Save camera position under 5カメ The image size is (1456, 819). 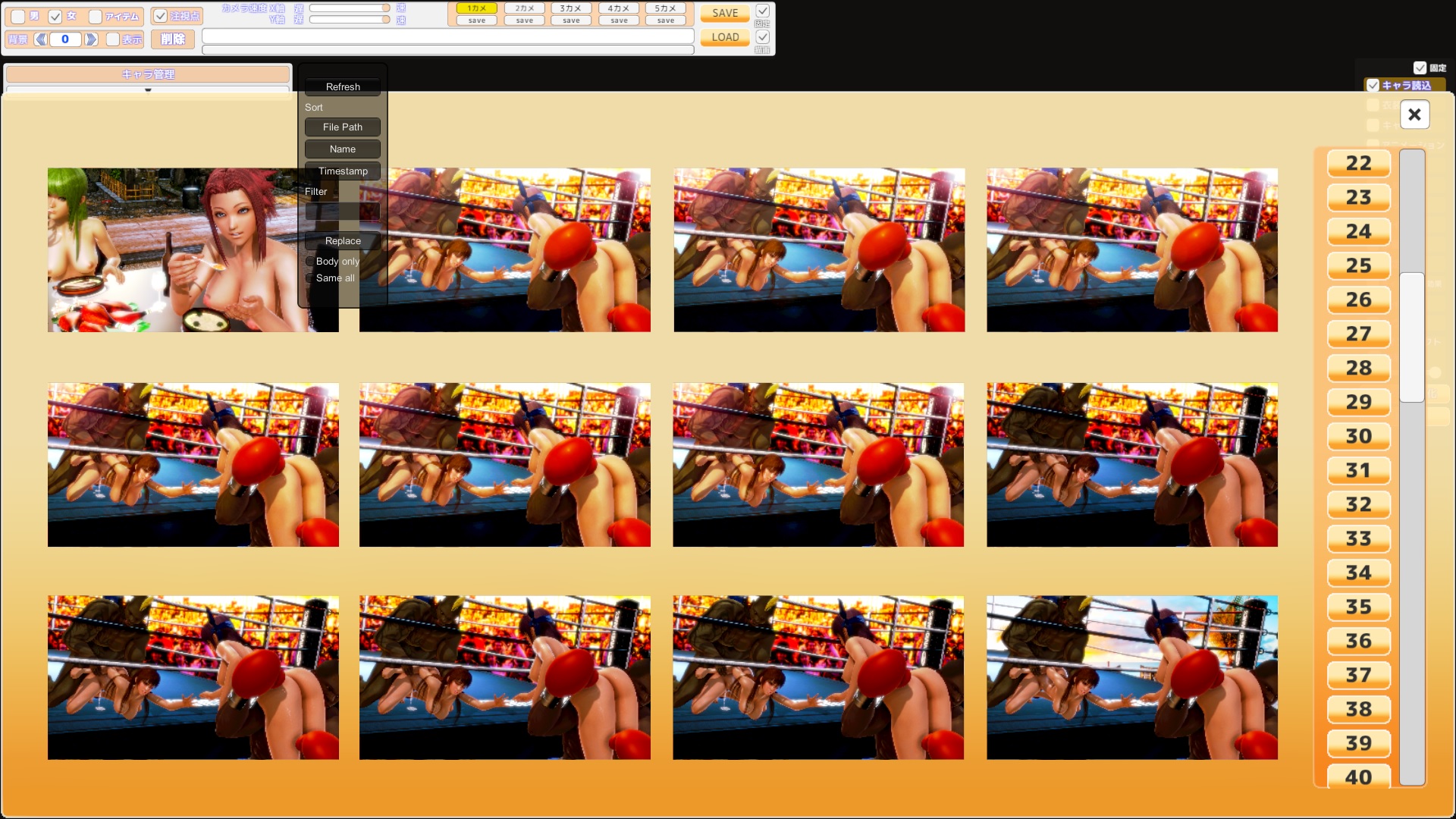[x=666, y=20]
